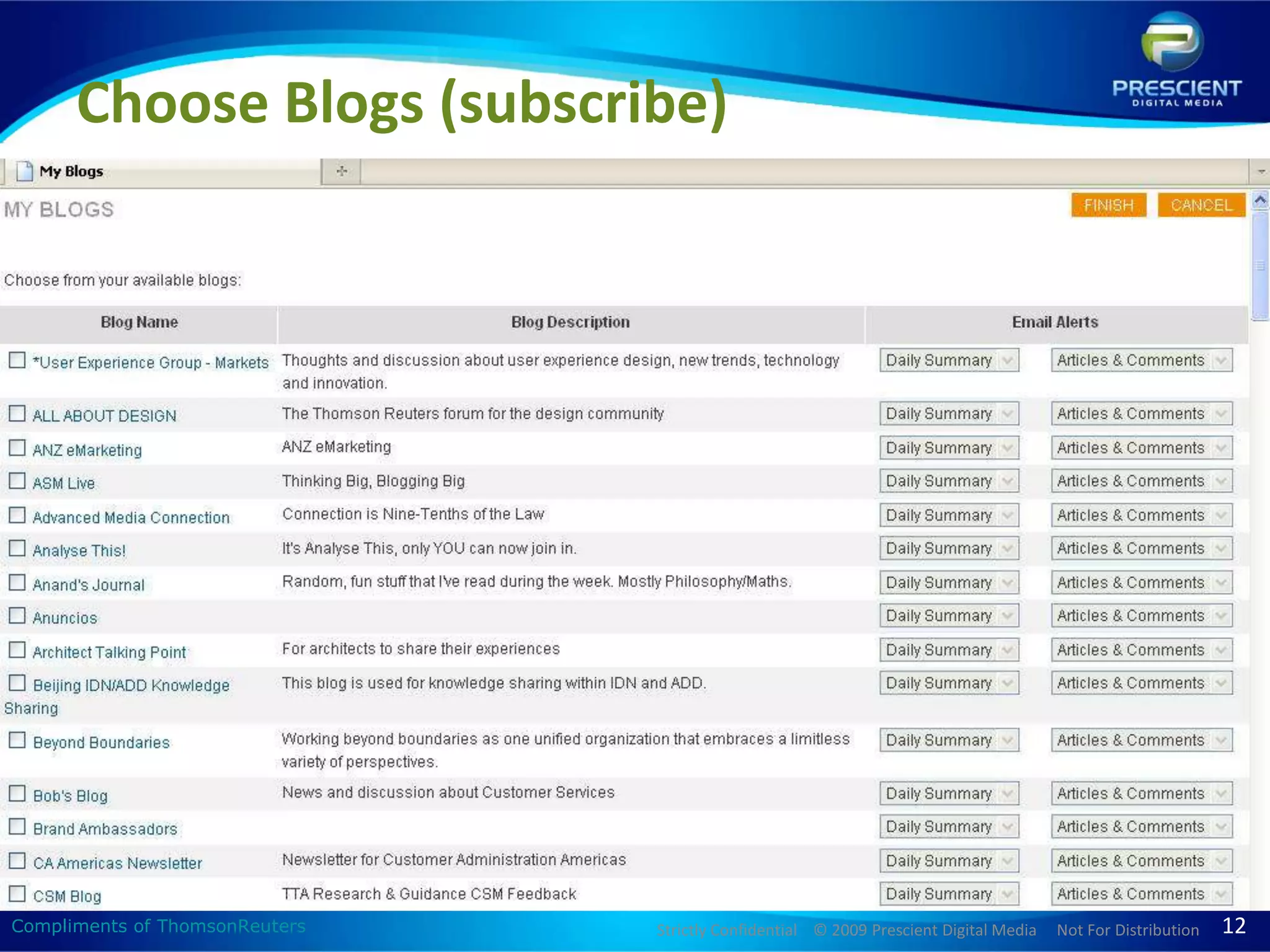Screen dimensions: 1270x952
Task: Open Daily Summary dropdown for Bob's Blog
Action: [949, 793]
